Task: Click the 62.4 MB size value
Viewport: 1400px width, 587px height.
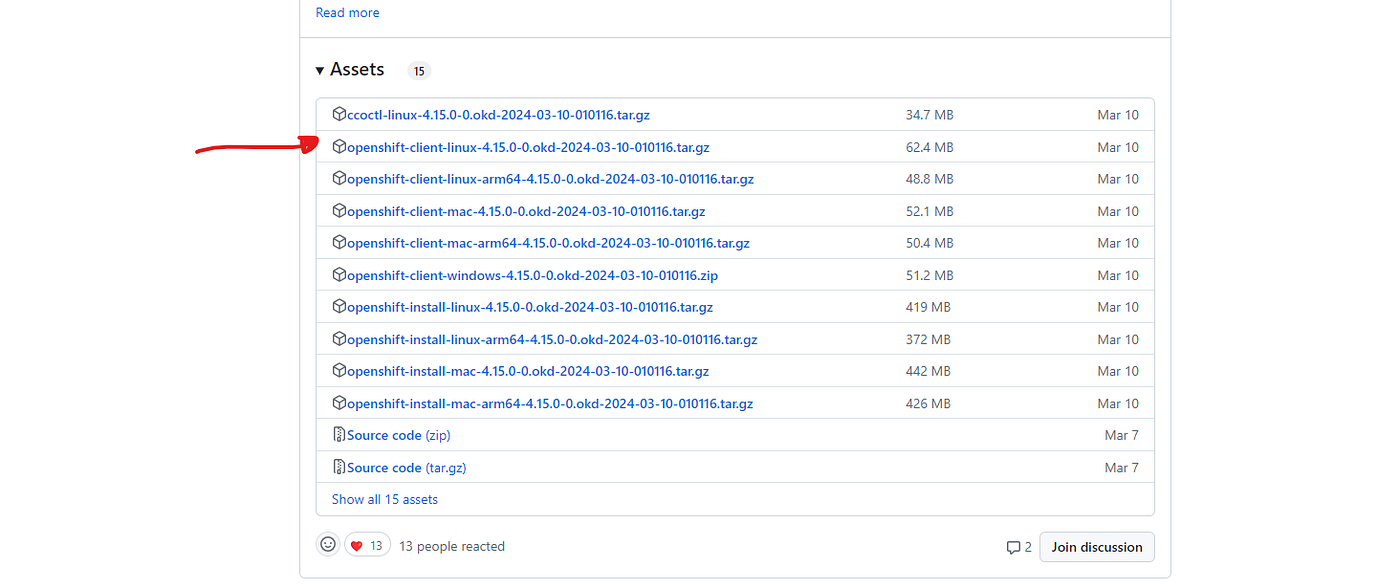Action: pos(930,147)
